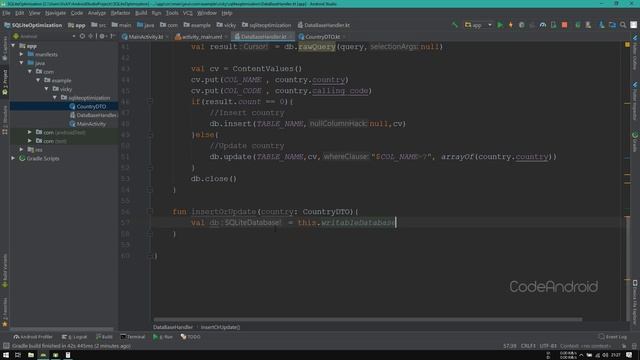640x360 pixels.
Task: Select MainActivity in project tree
Action: pyautogui.click(x=87, y=124)
